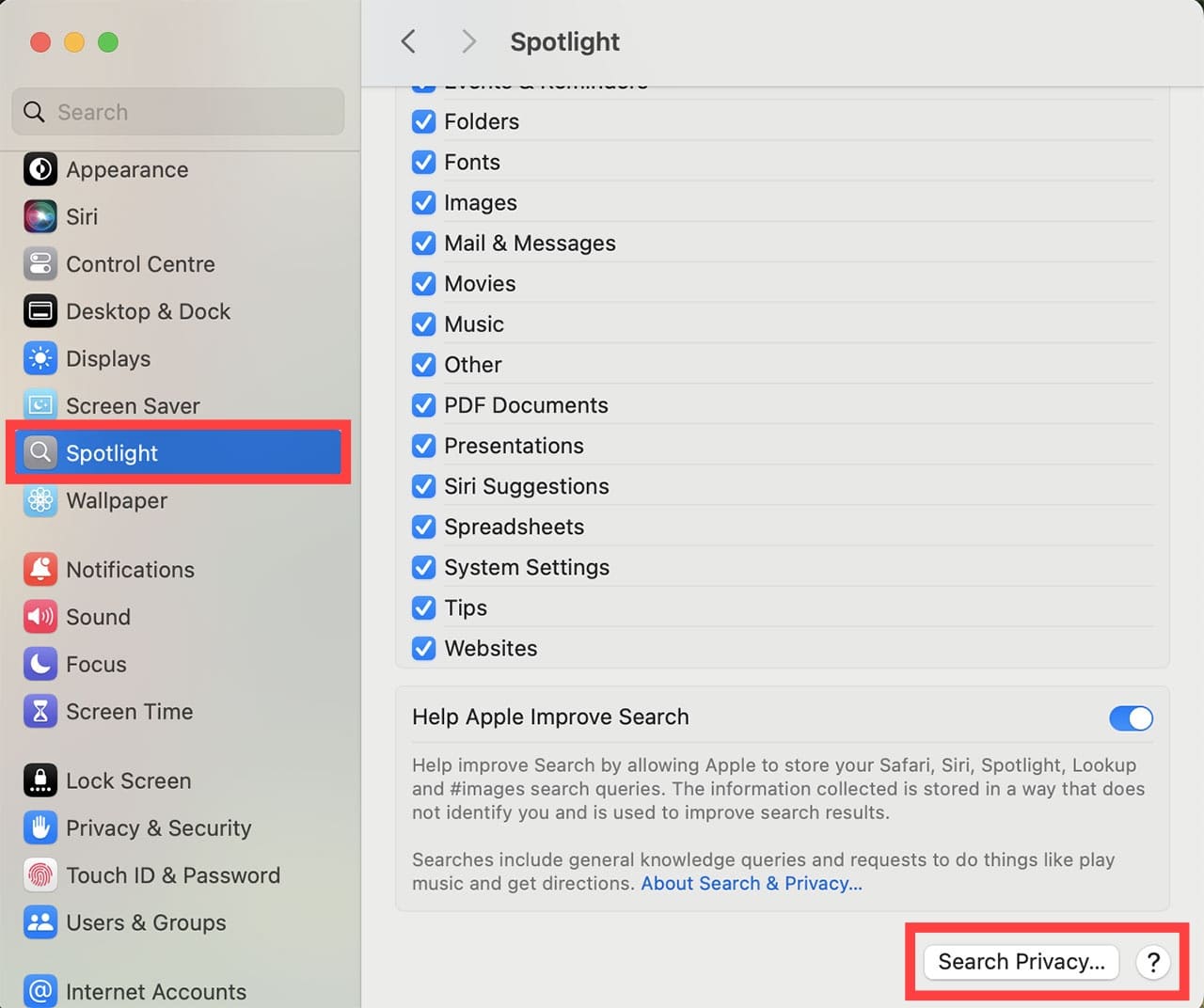The image size is (1204, 1008).
Task: Click the Lock Screen icon
Action: point(40,780)
